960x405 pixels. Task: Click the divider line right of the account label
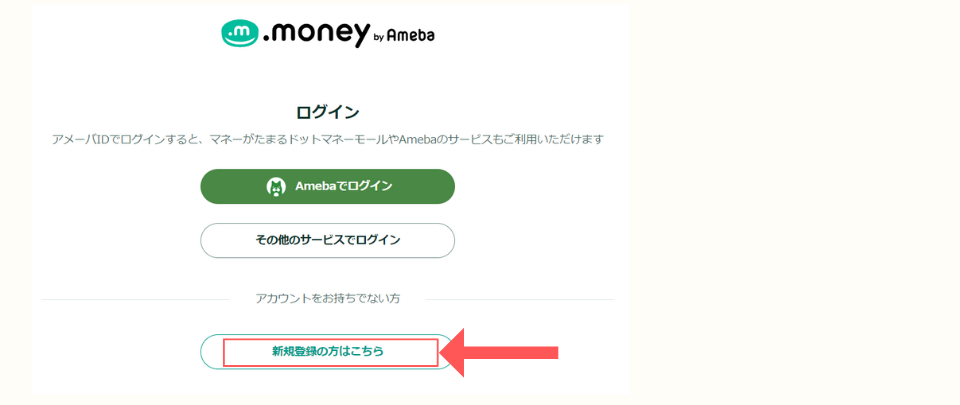click(x=519, y=300)
